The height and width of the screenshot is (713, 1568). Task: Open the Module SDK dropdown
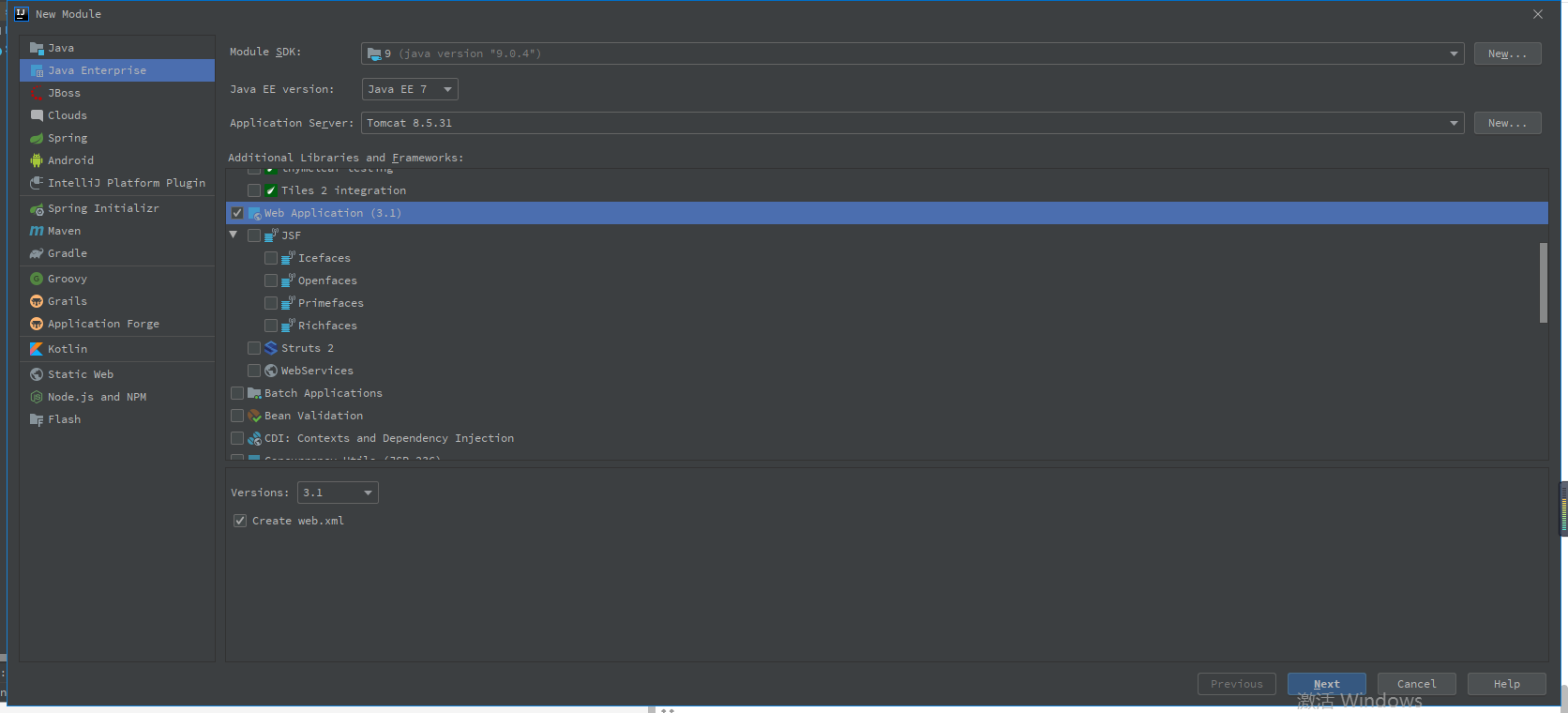(x=912, y=53)
